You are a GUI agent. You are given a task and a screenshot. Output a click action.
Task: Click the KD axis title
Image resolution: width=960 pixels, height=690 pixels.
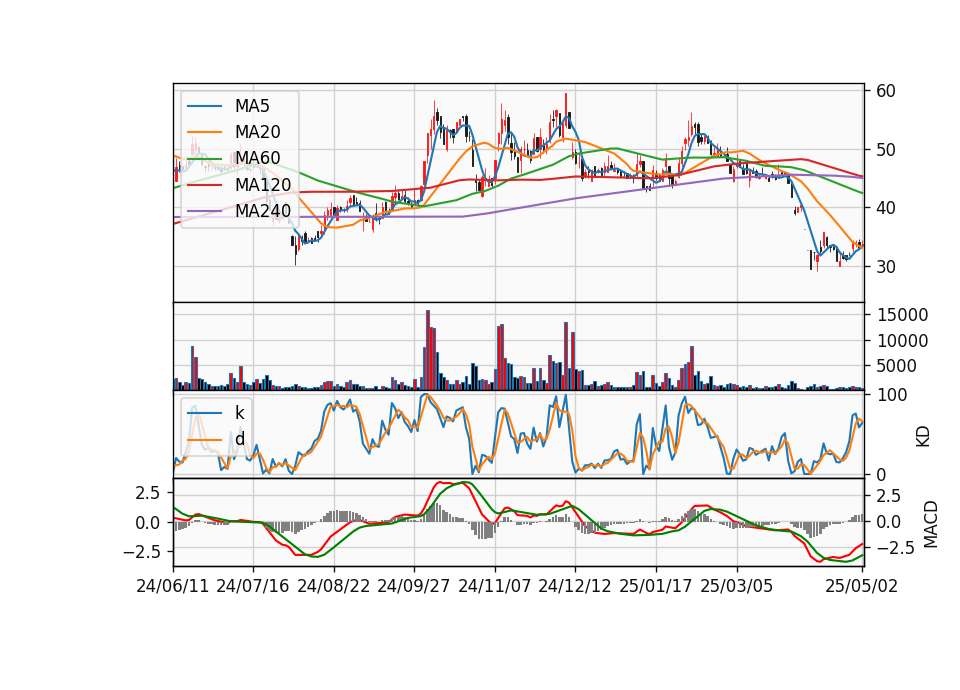923,437
